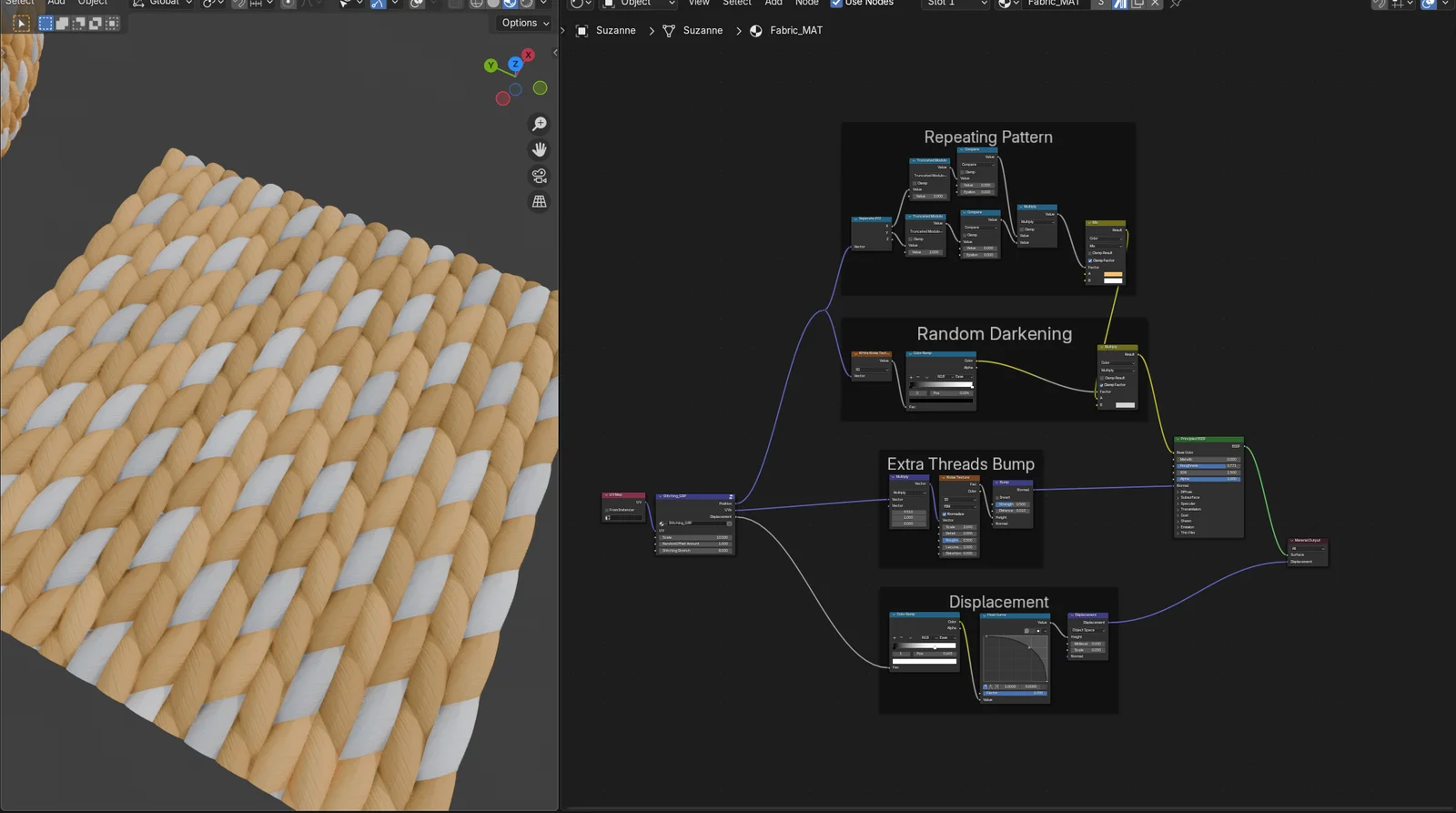Viewport: 1456px width, 813px height.
Task: Open the Node menu in node editor
Action: 806,3
